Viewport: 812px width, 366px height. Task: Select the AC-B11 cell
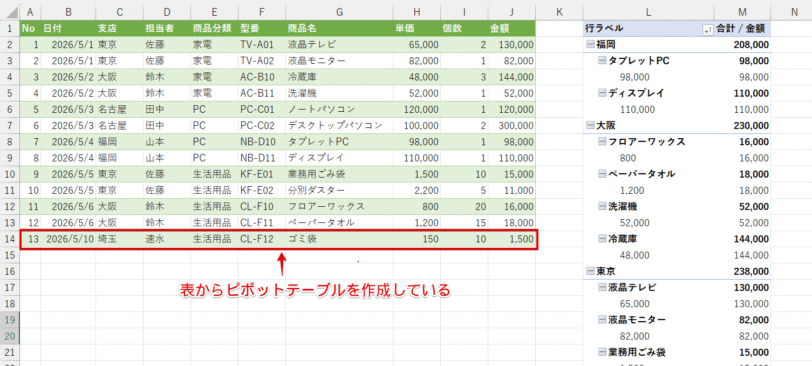(262, 93)
